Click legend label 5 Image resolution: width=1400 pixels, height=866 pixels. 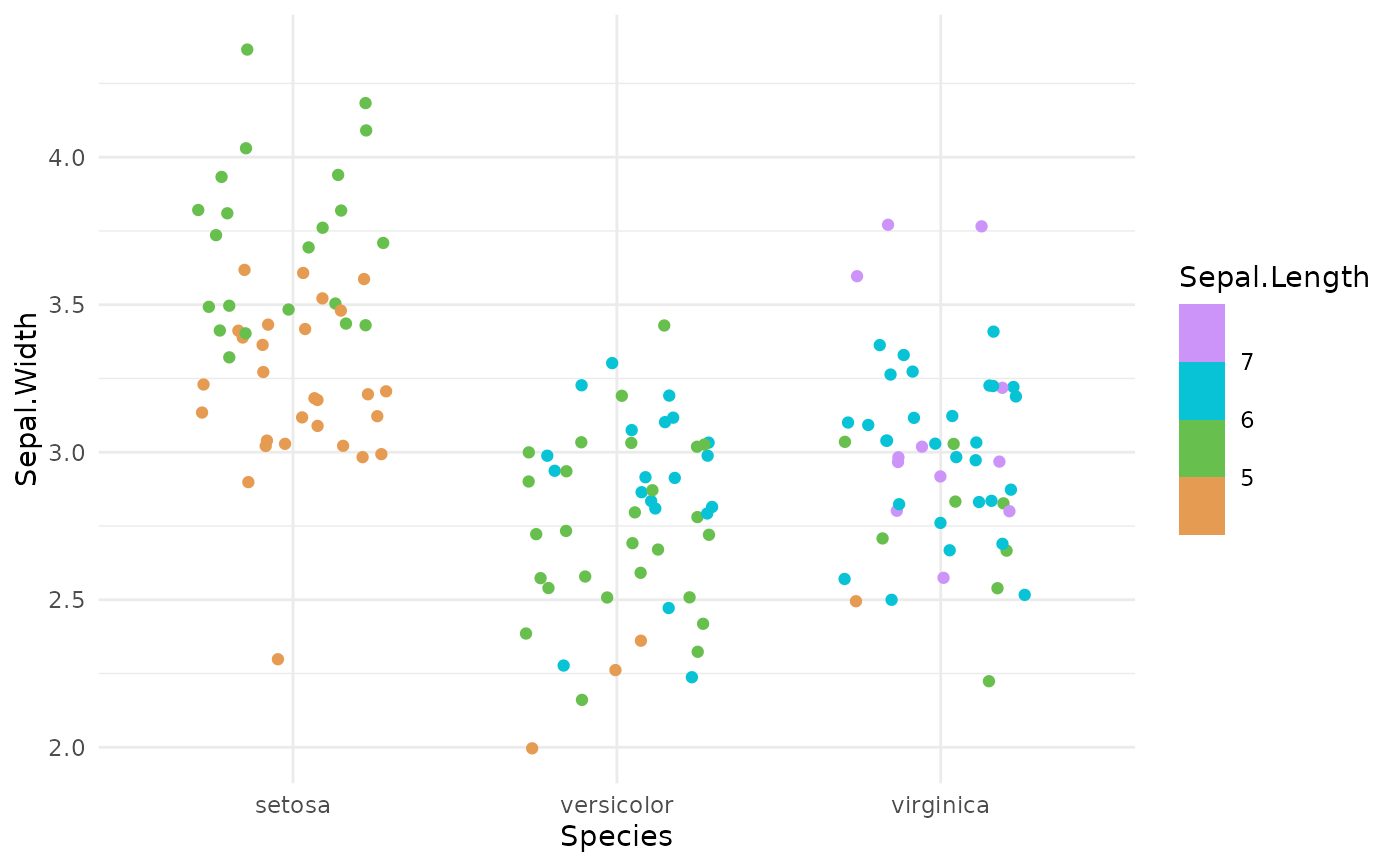coord(1247,477)
